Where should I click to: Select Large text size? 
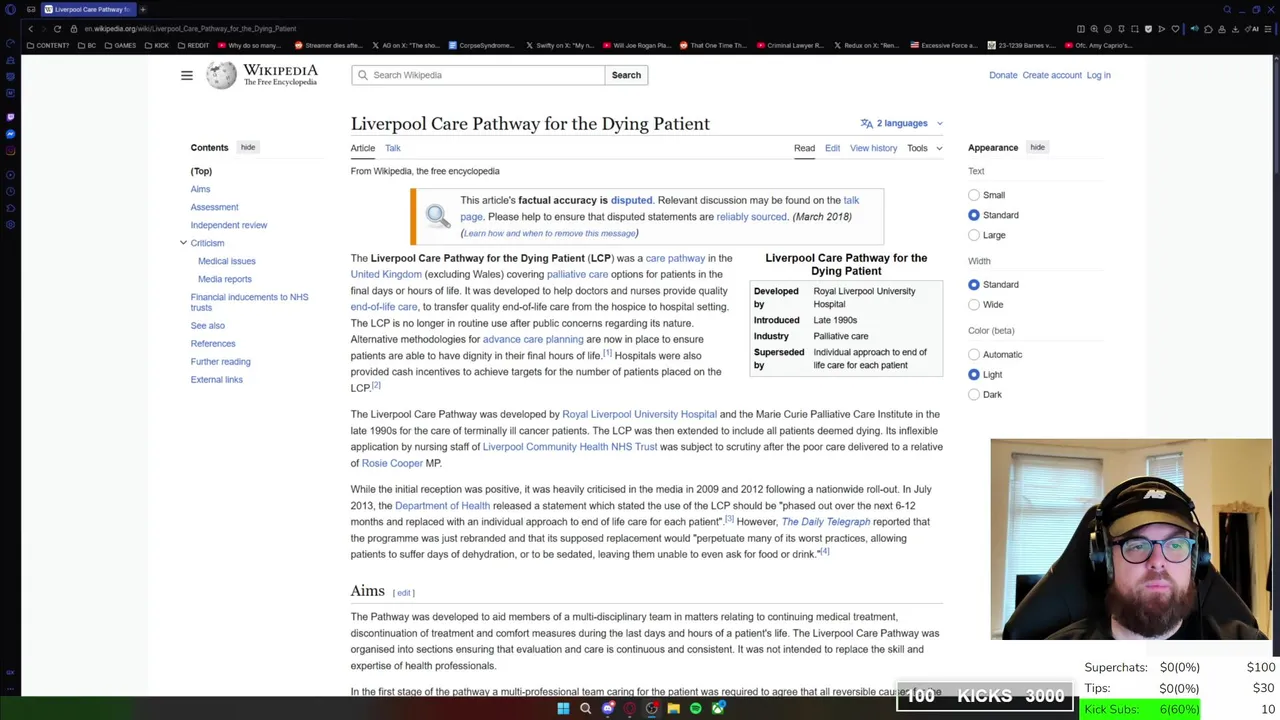click(974, 235)
